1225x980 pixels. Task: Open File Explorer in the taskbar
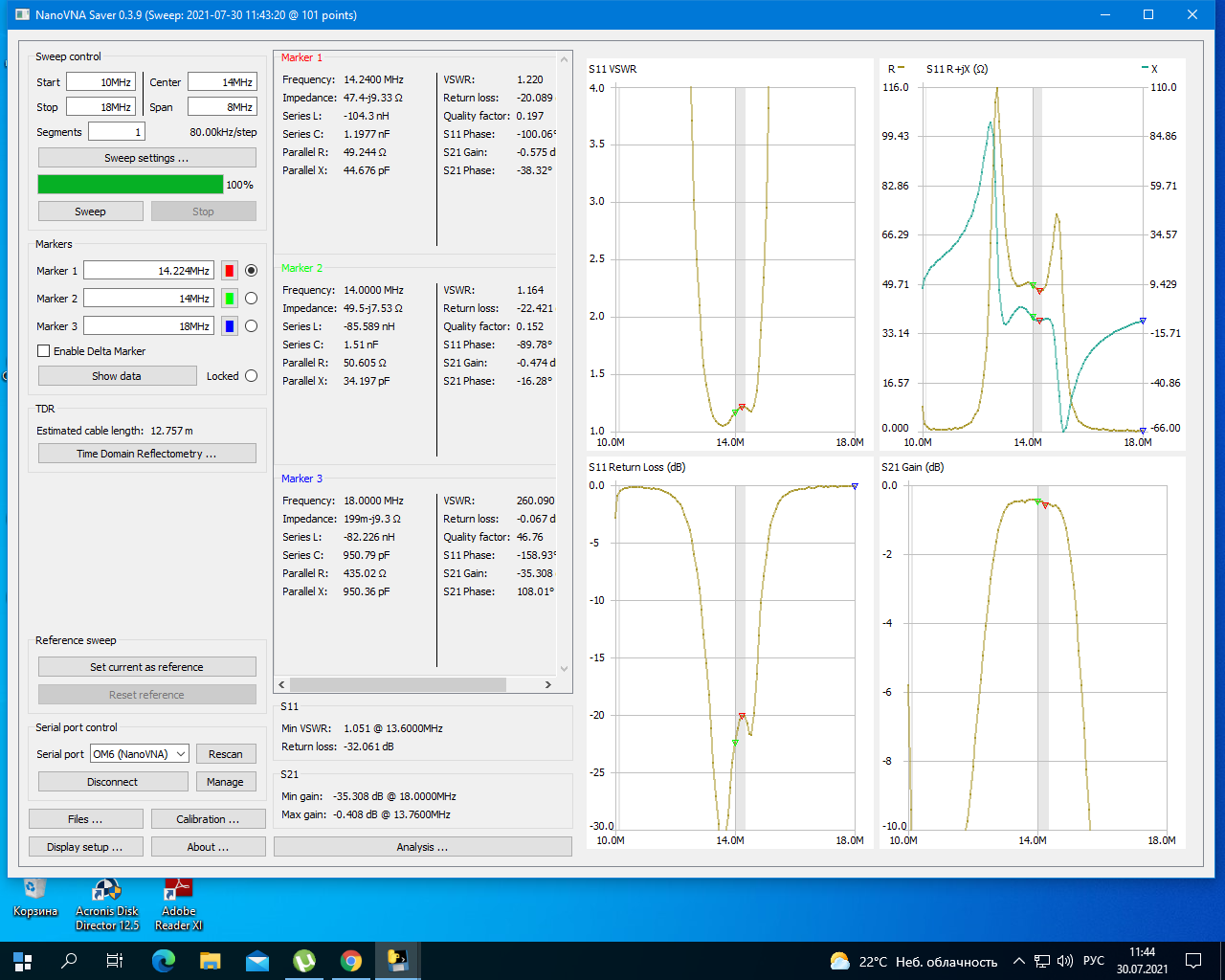211,961
